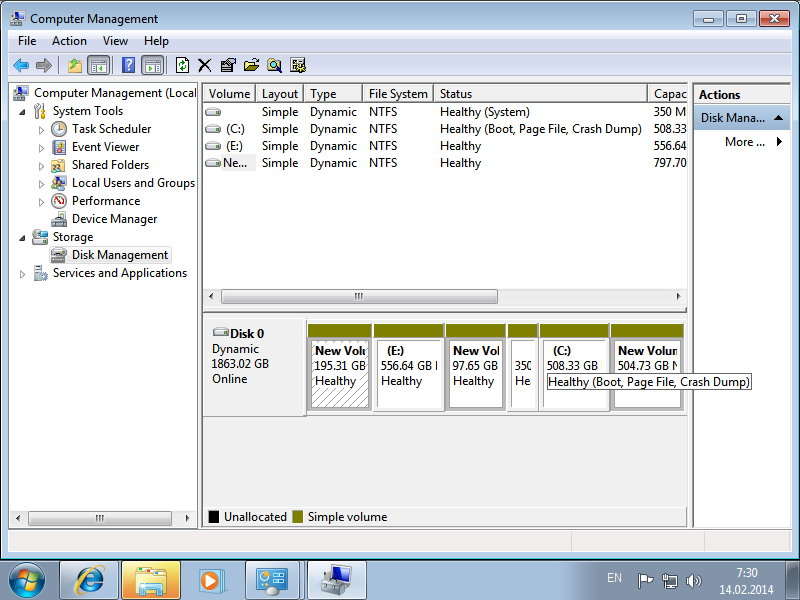Click the Storage tree icon
800x600 pixels.
tap(40, 237)
